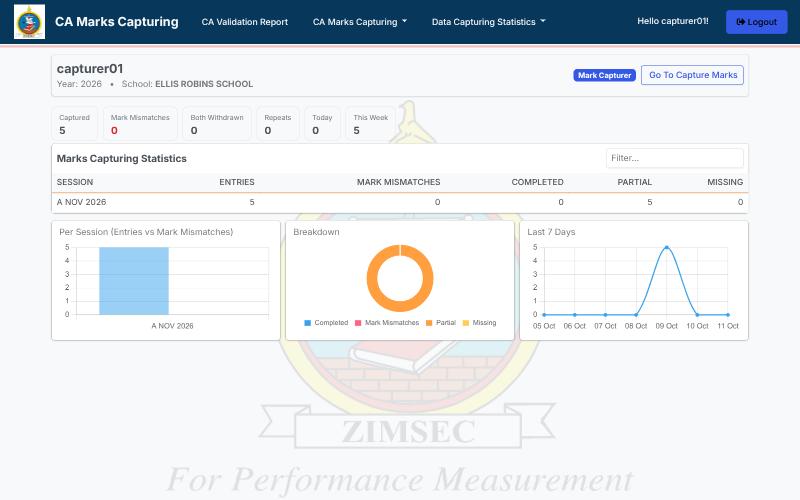Click the Today stat card

(x=322, y=124)
